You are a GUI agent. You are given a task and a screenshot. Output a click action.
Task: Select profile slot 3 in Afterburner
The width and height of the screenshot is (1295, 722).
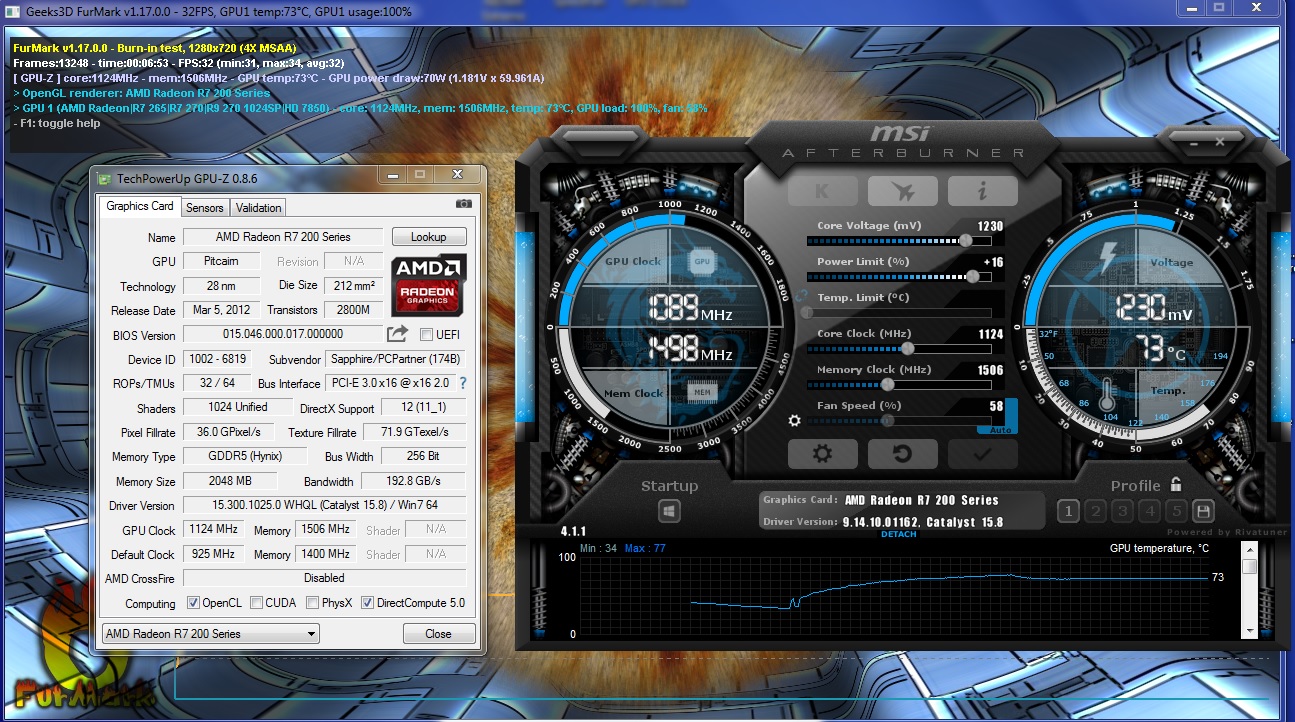point(1122,511)
